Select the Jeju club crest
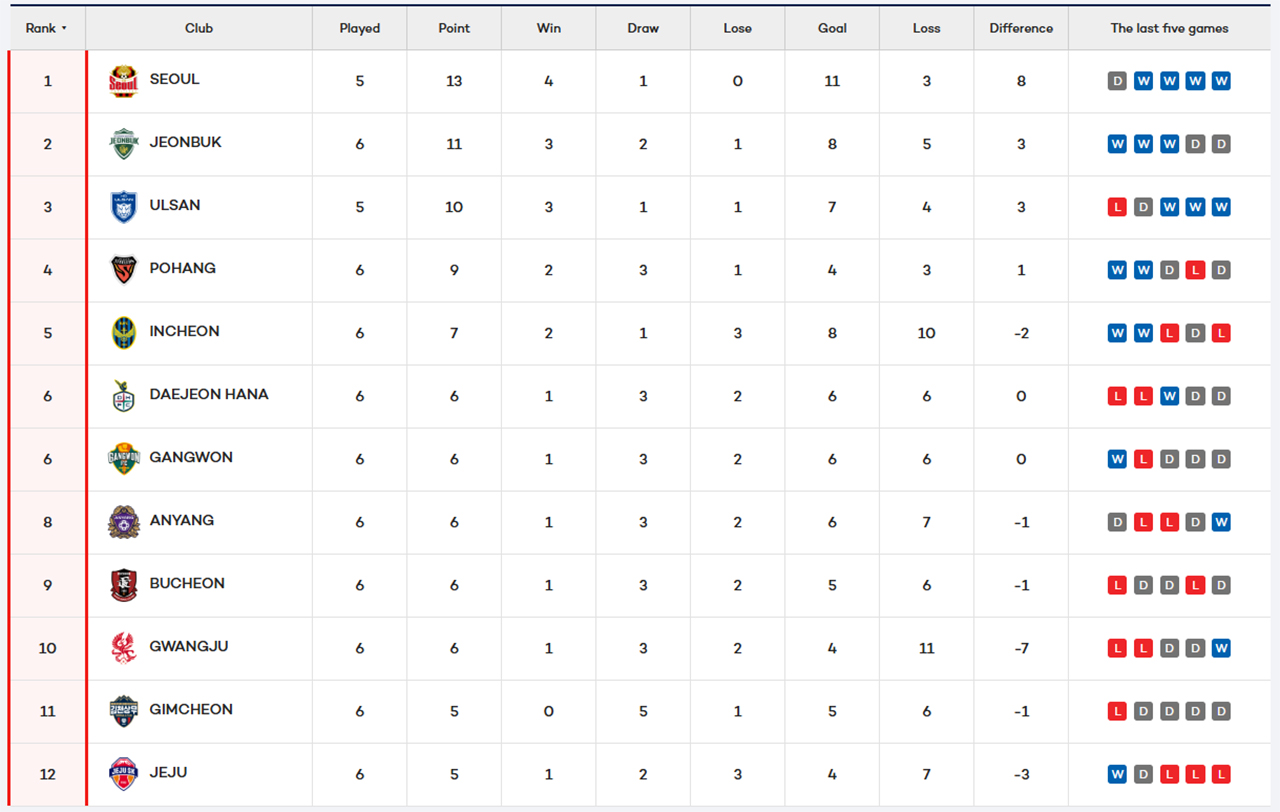This screenshot has width=1280, height=812. coord(123,774)
